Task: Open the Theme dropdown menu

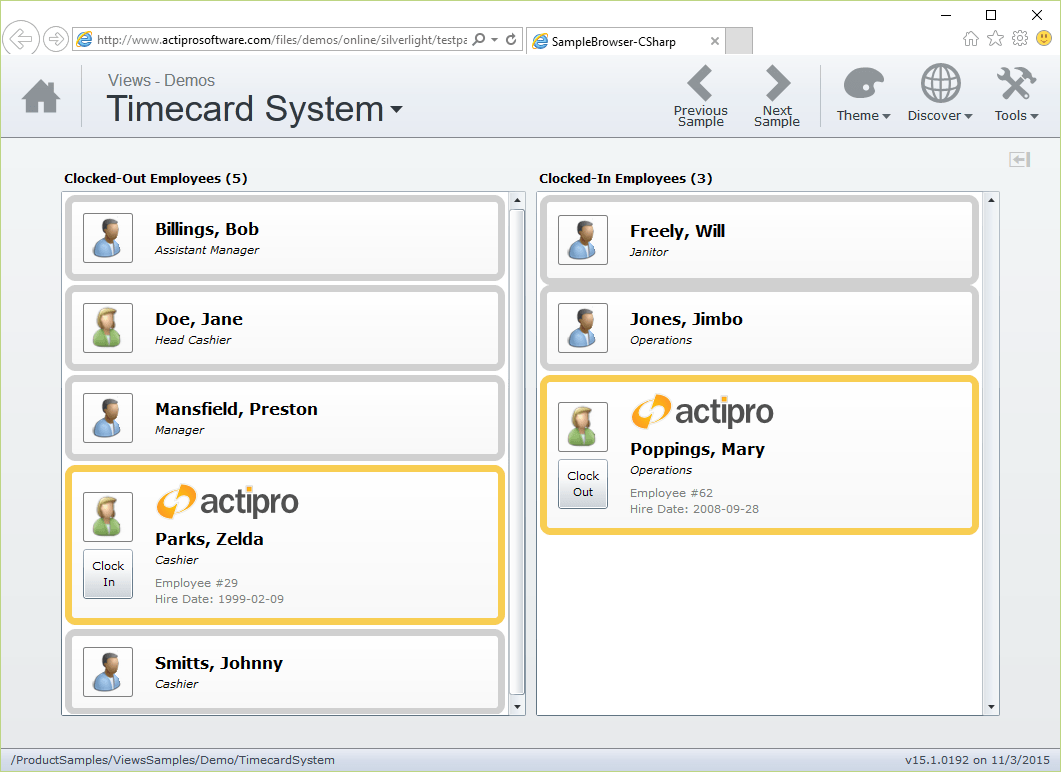Action: coord(862,115)
